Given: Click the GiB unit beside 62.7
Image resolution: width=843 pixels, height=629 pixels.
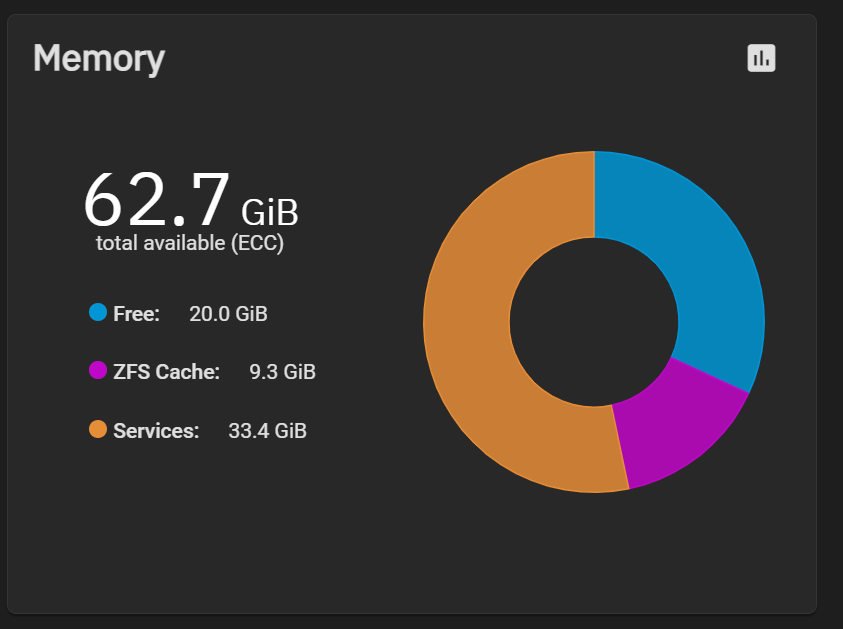Looking at the screenshot, I should click(269, 212).
